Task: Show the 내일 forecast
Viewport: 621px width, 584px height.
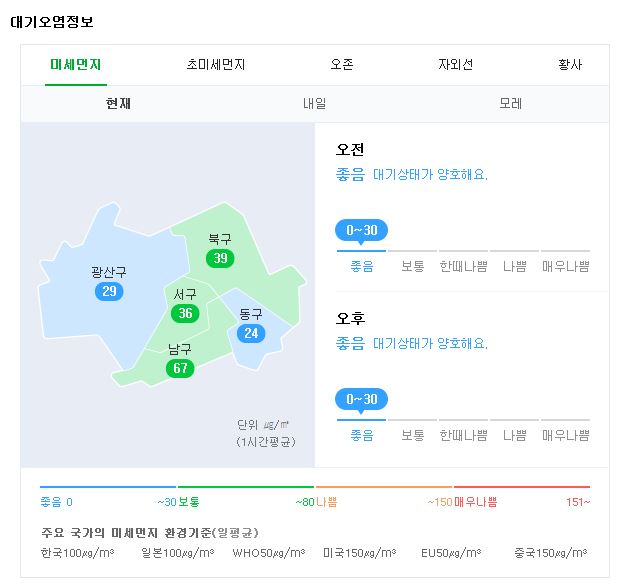Action: (314, 104)
